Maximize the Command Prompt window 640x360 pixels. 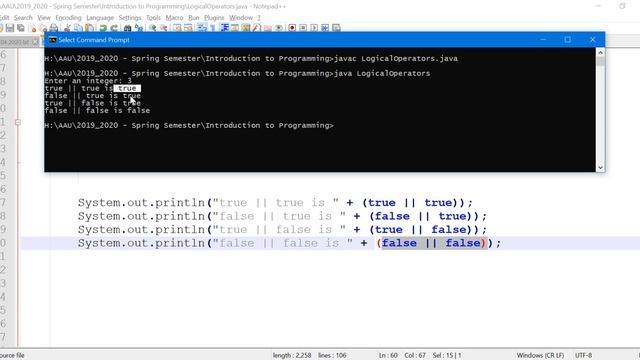pyautogui.click(x=567, y=40)
